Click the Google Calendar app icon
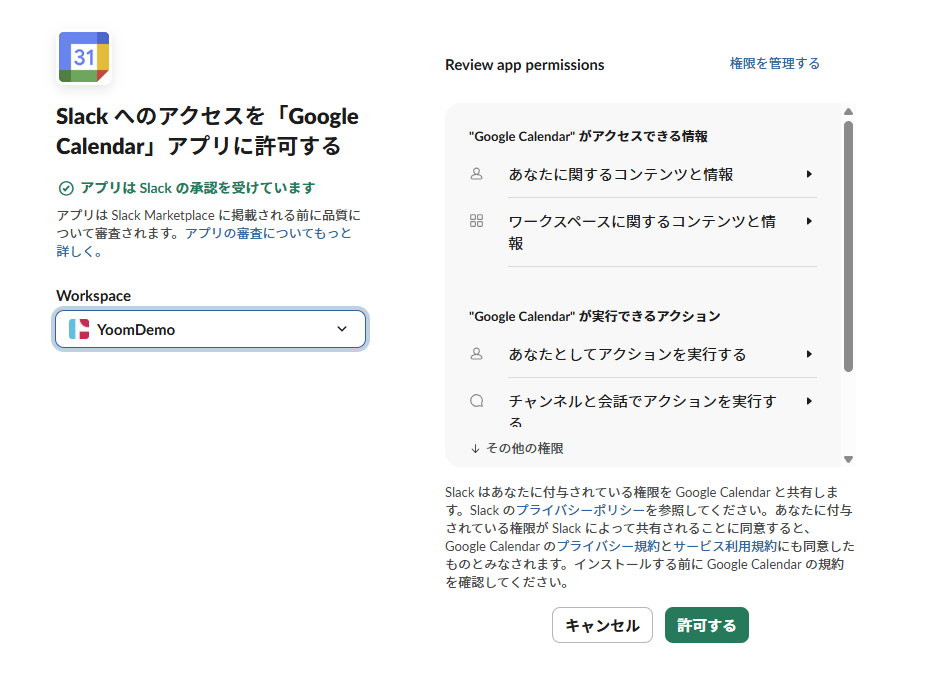 click(x=84, y=57)
